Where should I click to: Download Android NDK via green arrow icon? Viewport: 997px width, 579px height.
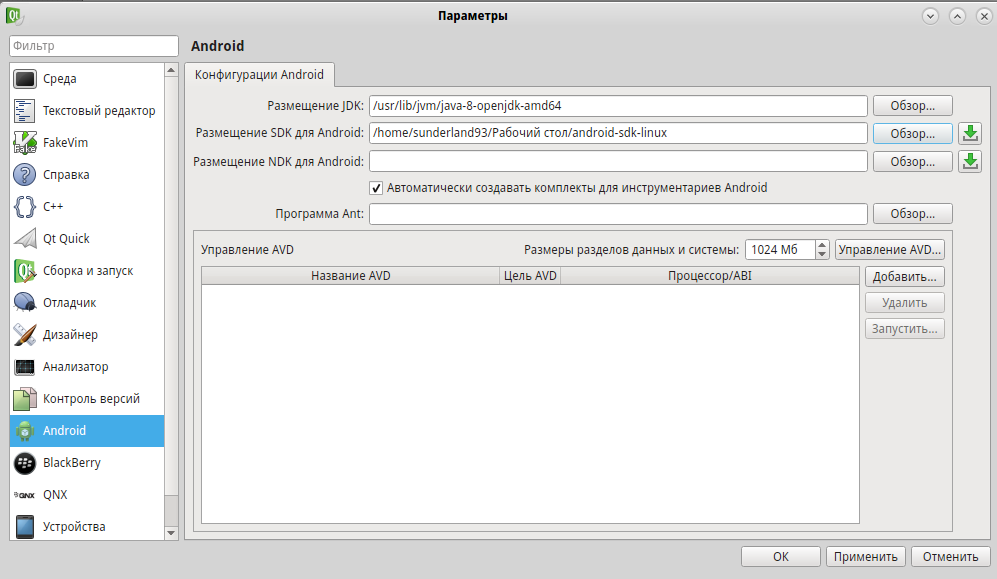tap(970, 161)
